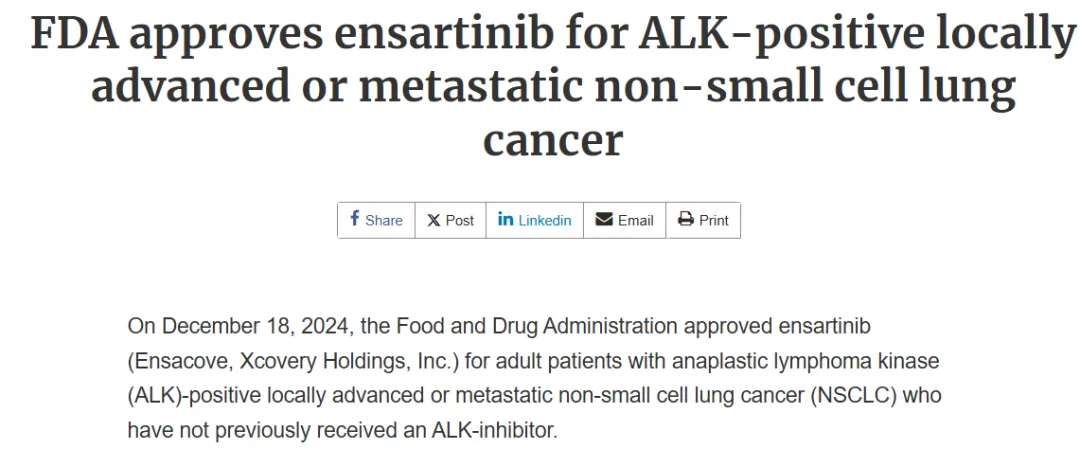Select the Email button text
Image resolution: width=1080 pixels, height=449 pixels.
(x=635, y=220)
